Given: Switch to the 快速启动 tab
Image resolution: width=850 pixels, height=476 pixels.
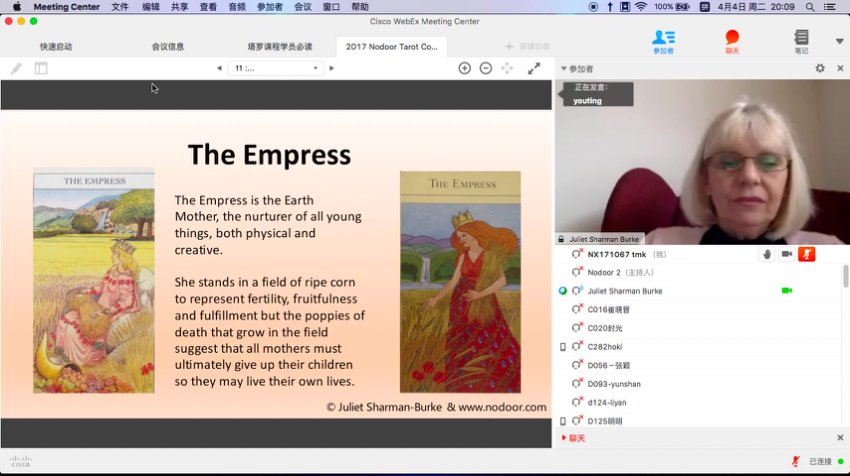Looking at the screenshot, I should [56, 47].
